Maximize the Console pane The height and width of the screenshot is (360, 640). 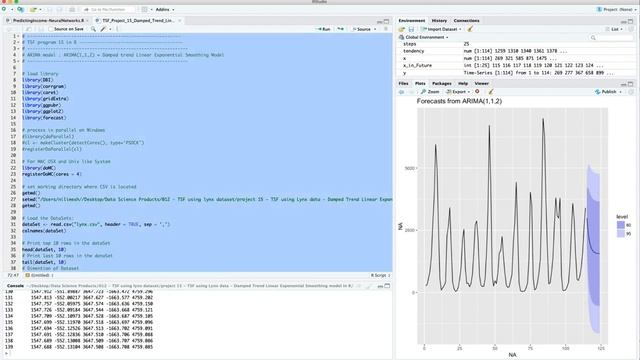pos(387,286)
